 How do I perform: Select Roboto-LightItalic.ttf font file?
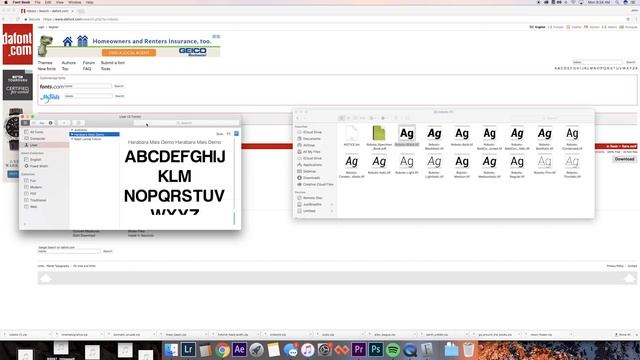pyautogui.click(x=434, y=165)
